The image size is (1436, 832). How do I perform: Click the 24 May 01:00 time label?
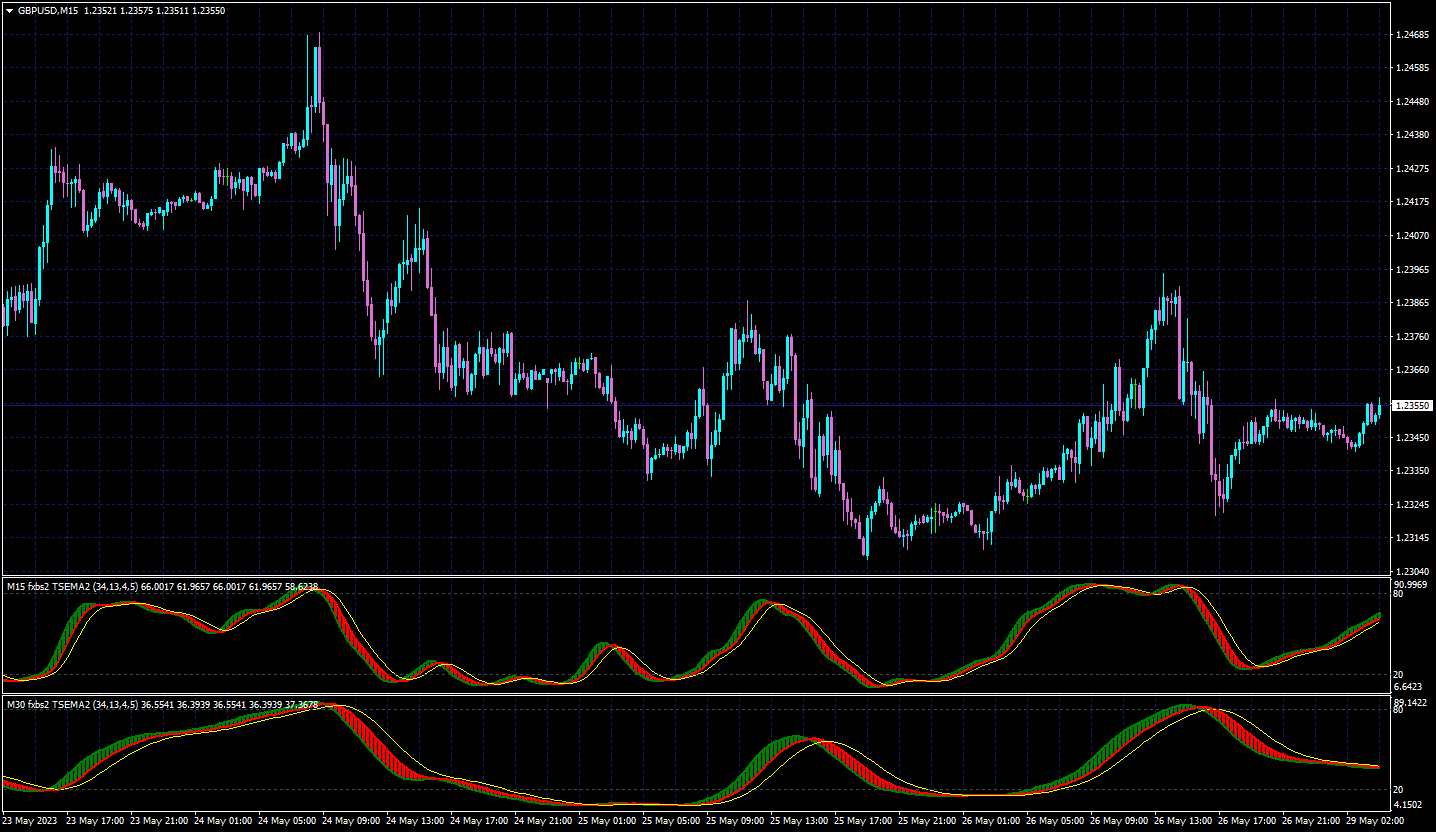click(x=223, y=820)
